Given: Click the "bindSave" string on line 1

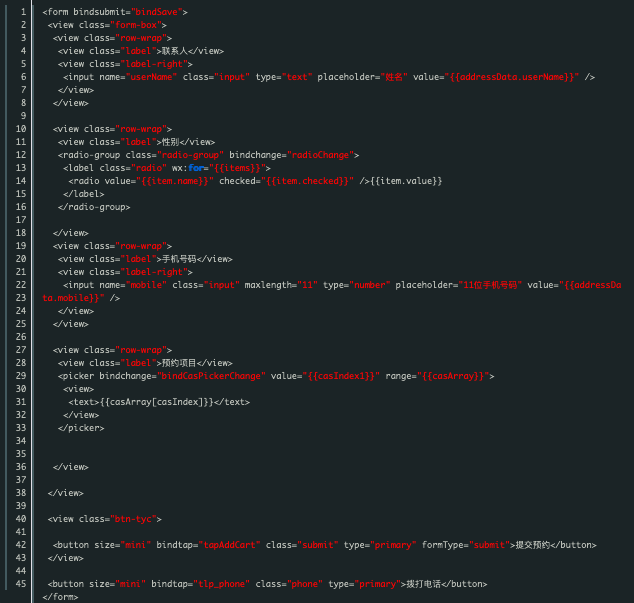Looking at the screenshot, I should (157, 12).
